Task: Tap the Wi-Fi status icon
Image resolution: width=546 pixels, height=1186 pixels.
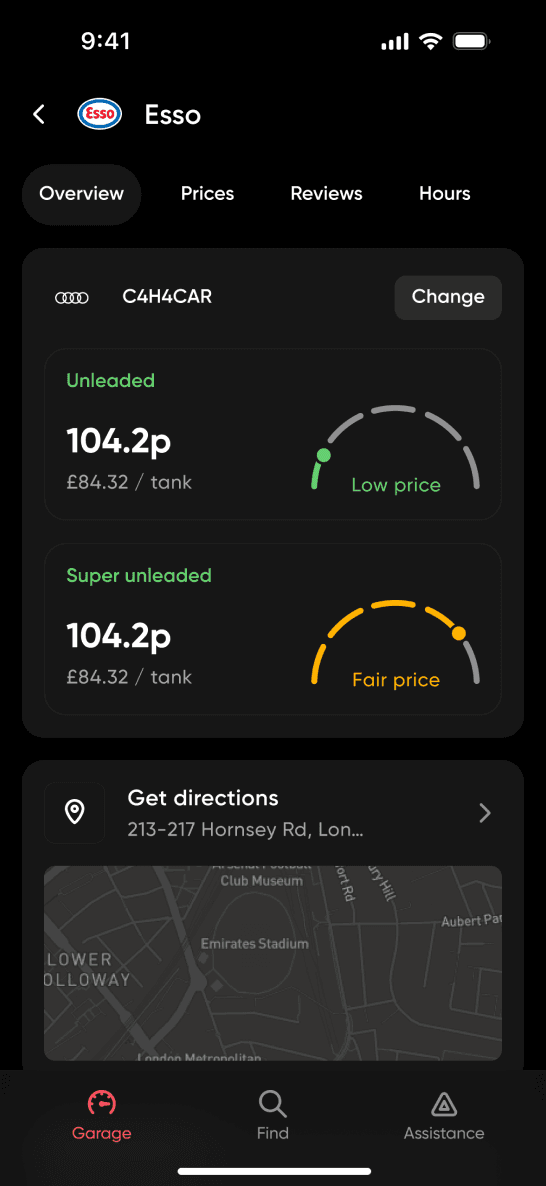Action: (x=430, y=42)
